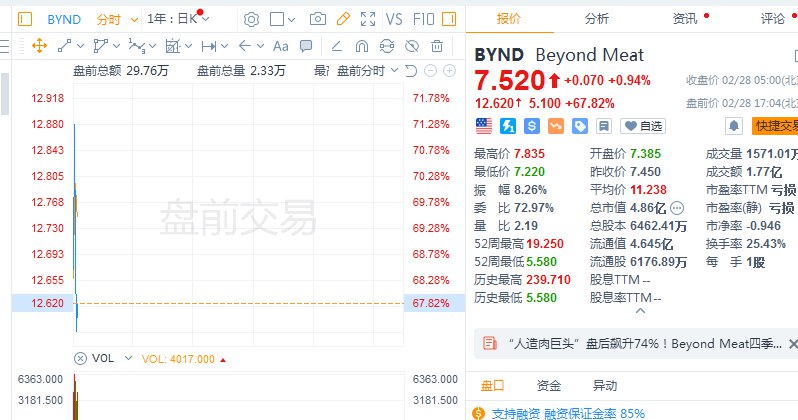The width and height of the screenshot is (798, 420).
Task: Select the left arrow annotation tool
Action: 245,46
